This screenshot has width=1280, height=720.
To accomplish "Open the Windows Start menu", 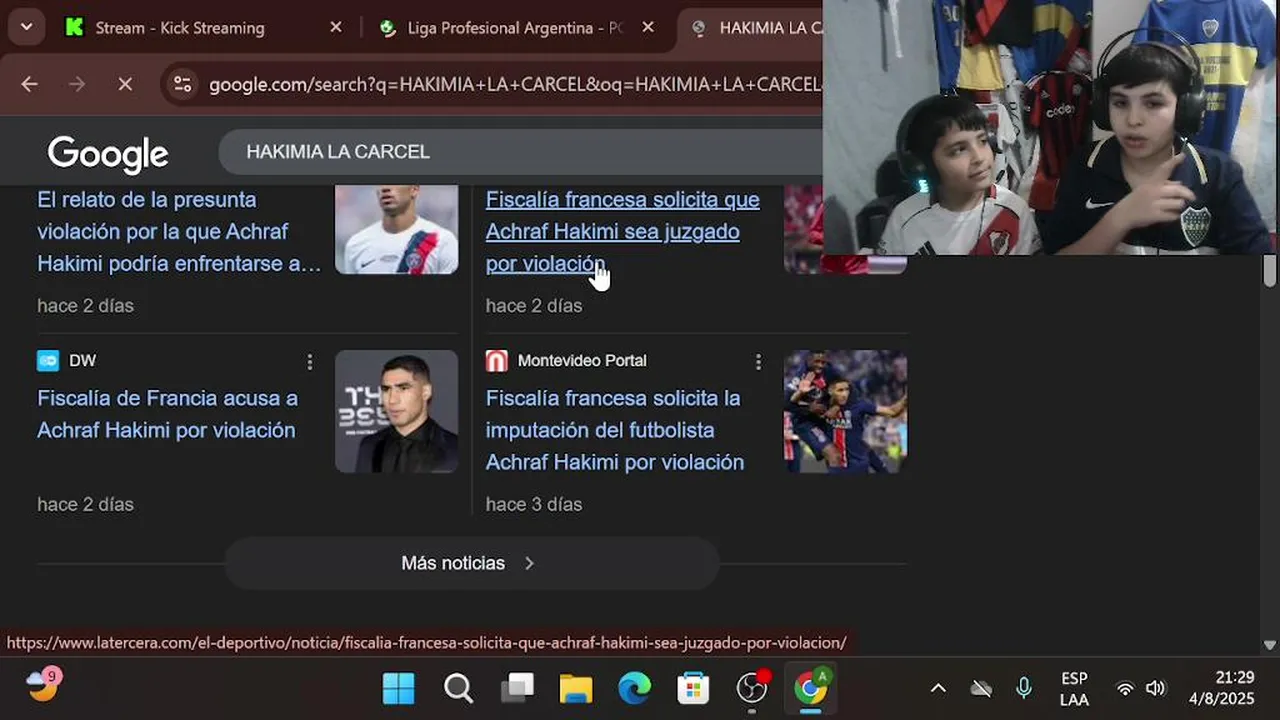I will [x=398, y=688].
